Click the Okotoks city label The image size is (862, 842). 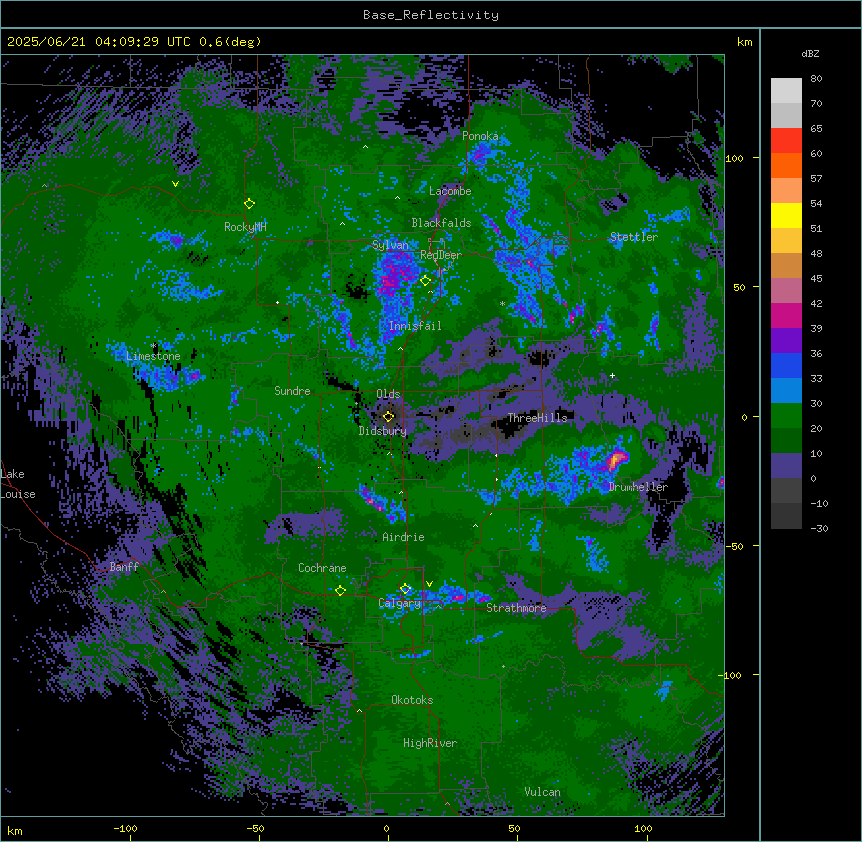click(412, 700)
